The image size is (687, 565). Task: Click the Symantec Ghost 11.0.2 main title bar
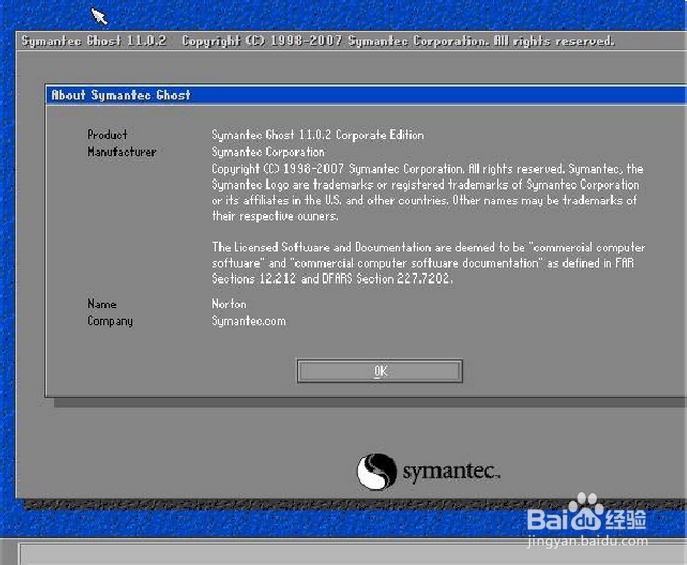tap(351, 41)
